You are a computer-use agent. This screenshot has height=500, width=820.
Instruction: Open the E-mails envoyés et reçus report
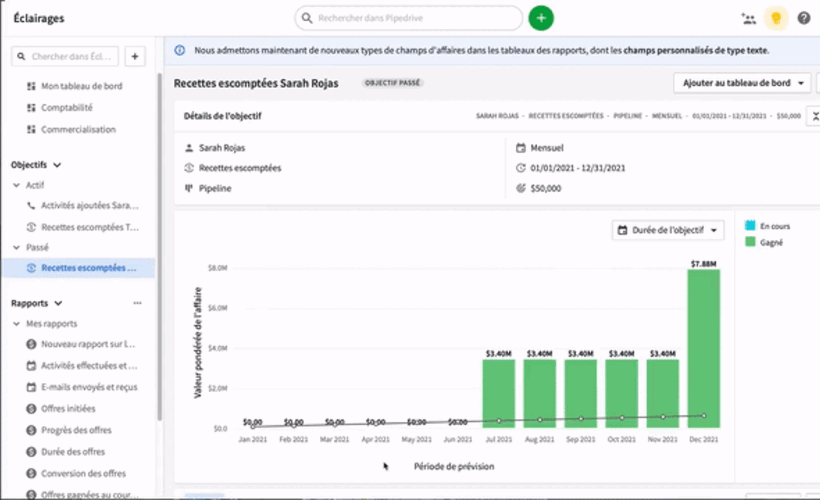click(x=89, y=387)
